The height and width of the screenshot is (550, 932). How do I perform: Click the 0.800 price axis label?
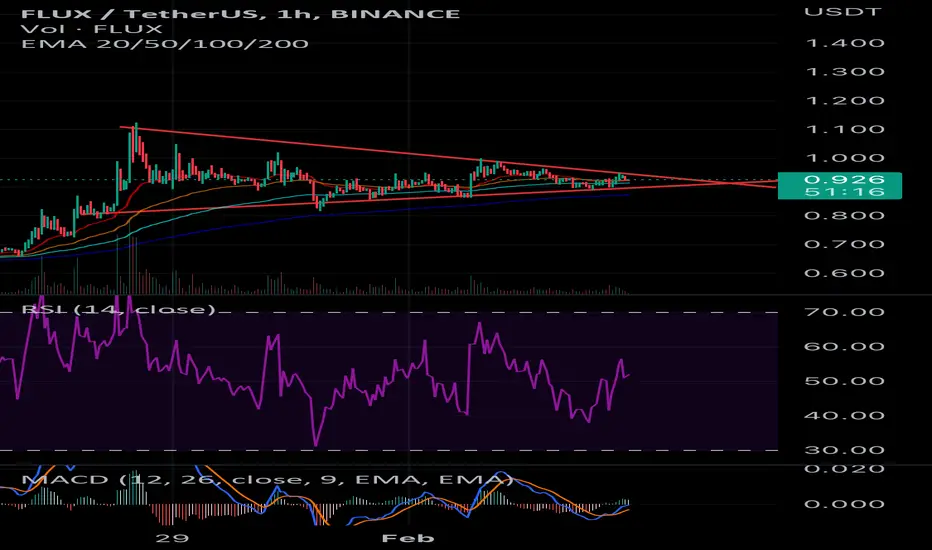(845, 215)
